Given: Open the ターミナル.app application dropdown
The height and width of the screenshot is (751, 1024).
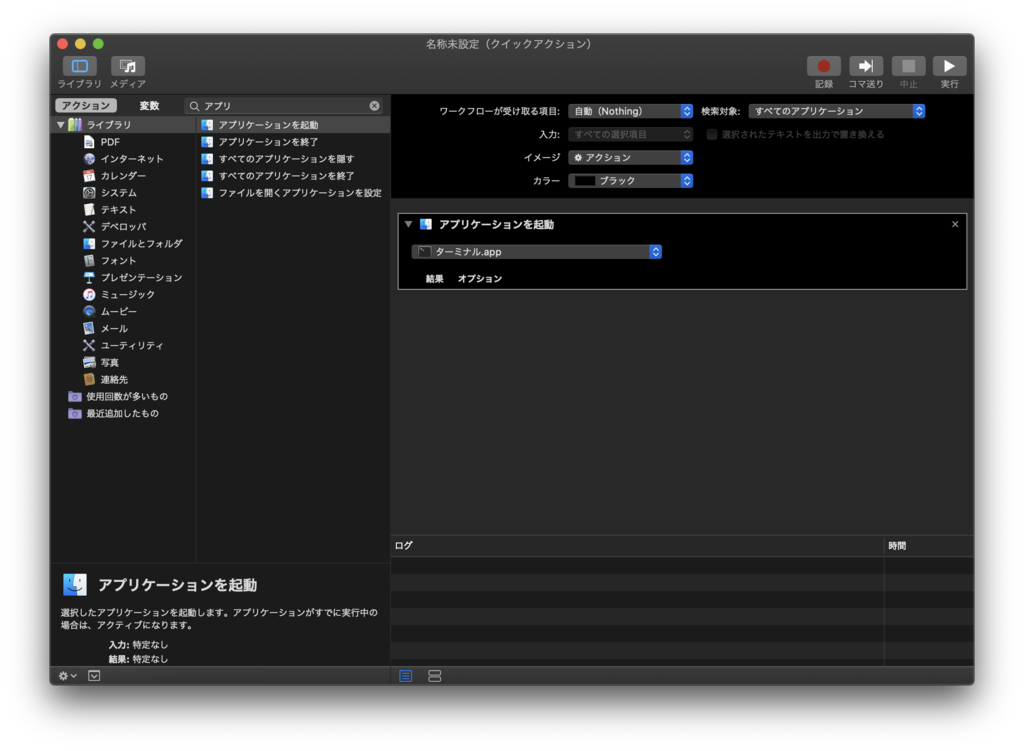Looking at the screenshot, I should coord(537,251).
